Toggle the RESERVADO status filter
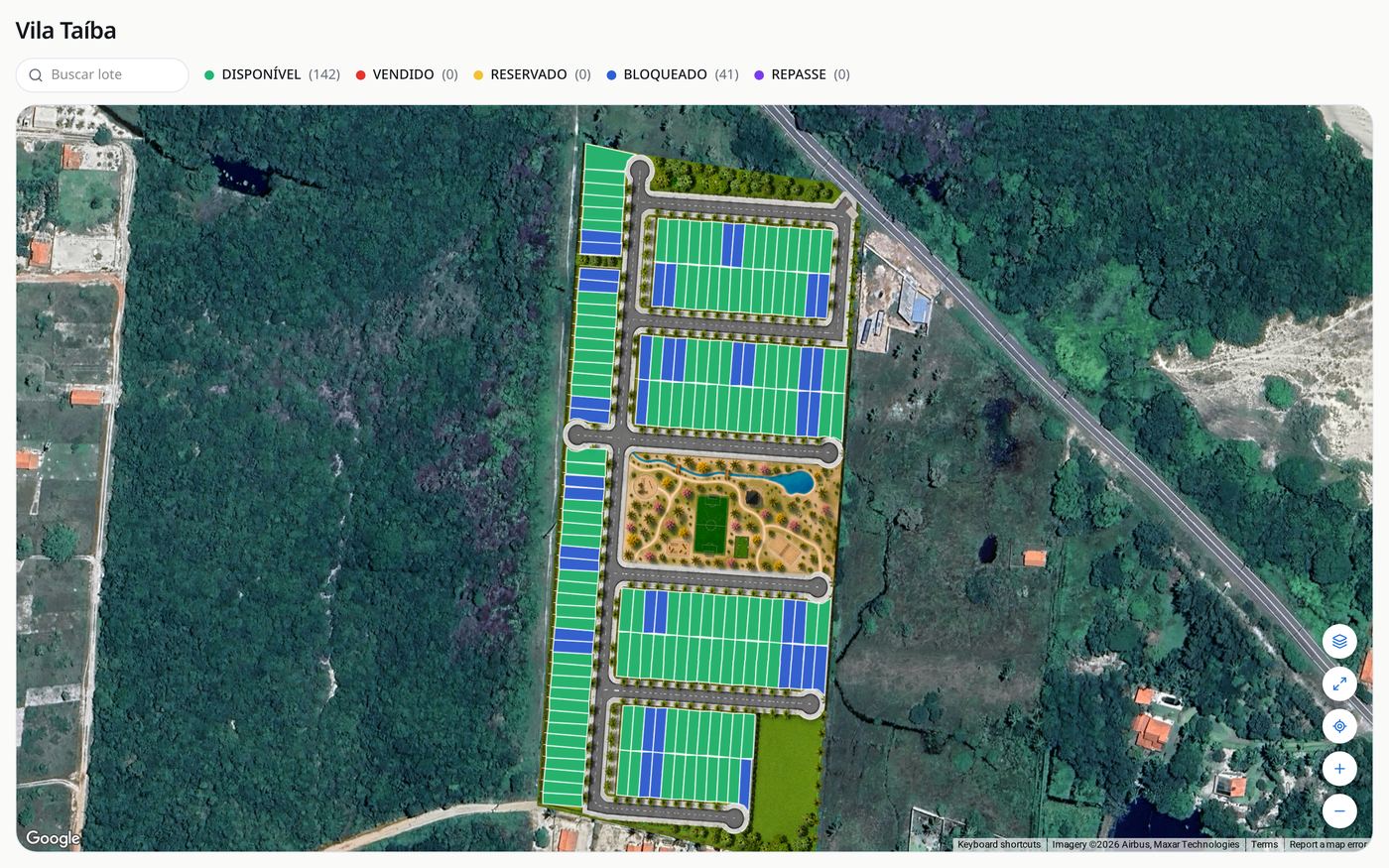1389x868 pixels. (532, 74)
